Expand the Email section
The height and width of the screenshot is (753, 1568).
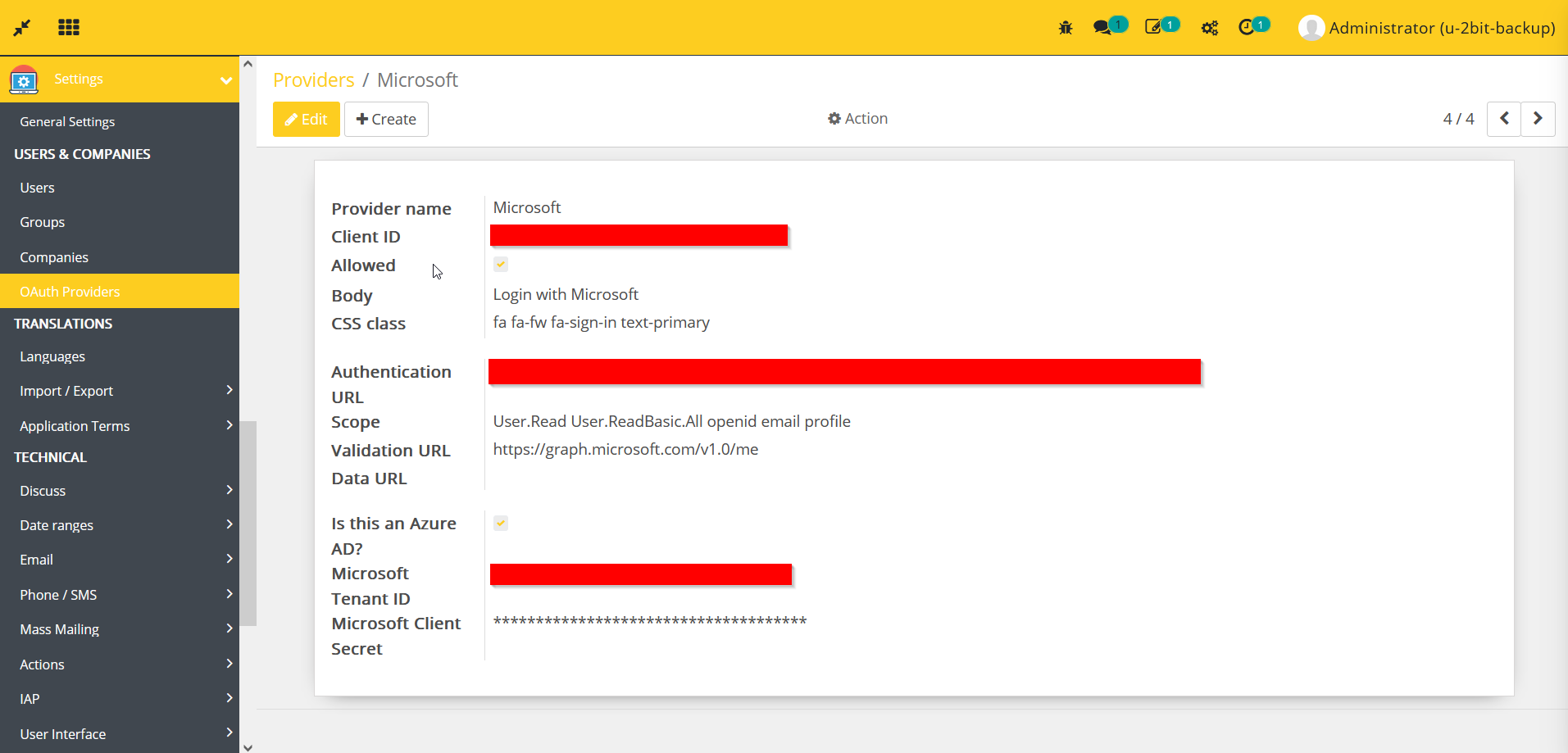pos(36,560)
